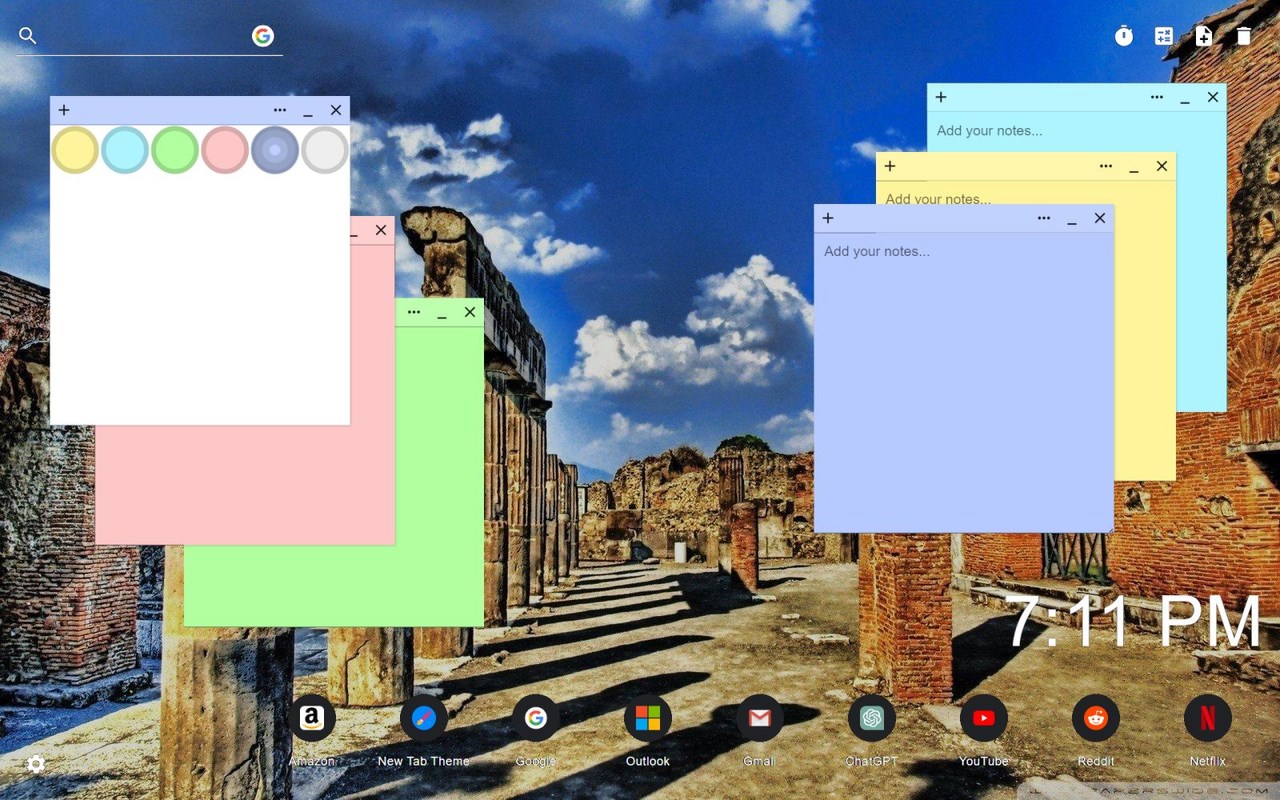The width and height of the screenshot is (1280, 800).
Task: Open the Google shortcut in dock
Action: (x=536, y=718)
